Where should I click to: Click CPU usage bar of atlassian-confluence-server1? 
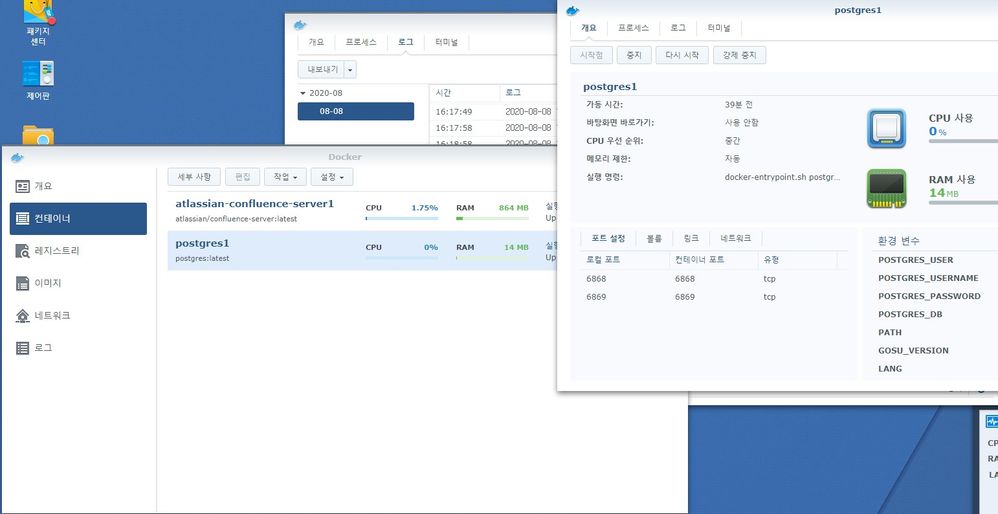tap(402, 218)
